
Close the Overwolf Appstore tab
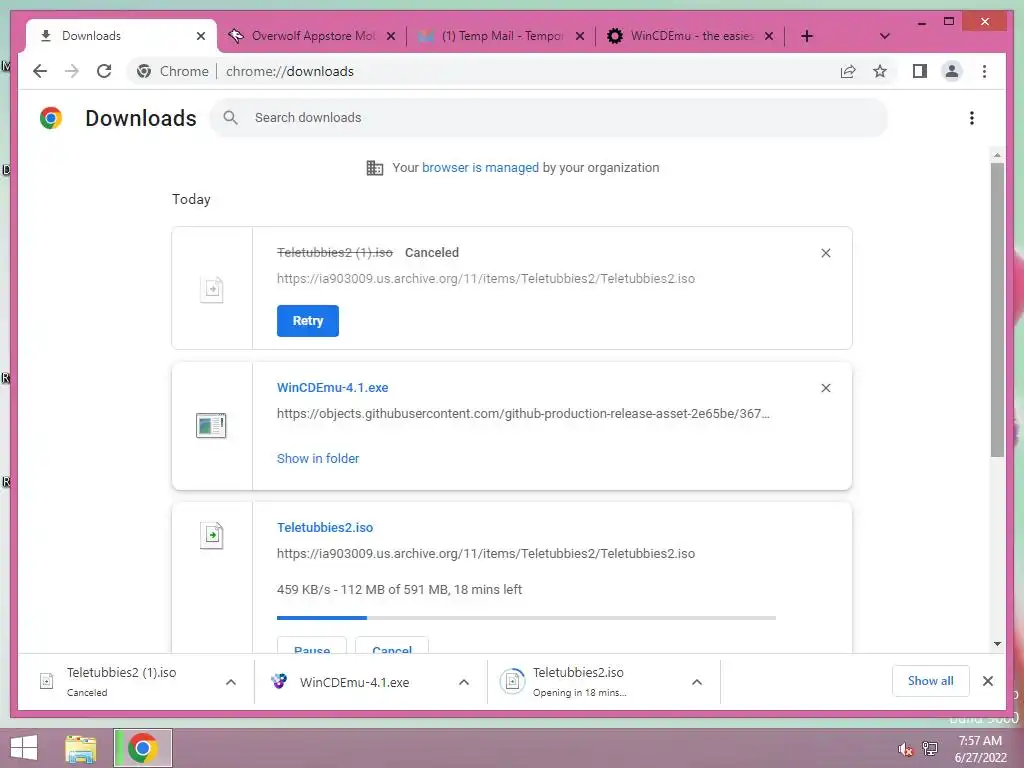click(x=391, y=36)
